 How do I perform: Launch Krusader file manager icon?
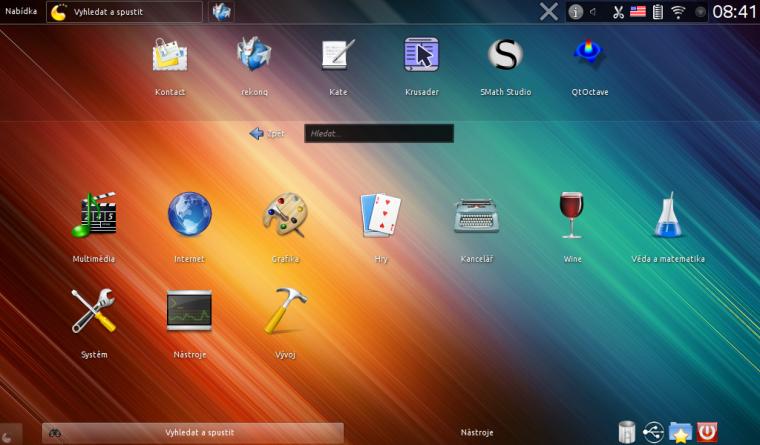click(422, 55)
